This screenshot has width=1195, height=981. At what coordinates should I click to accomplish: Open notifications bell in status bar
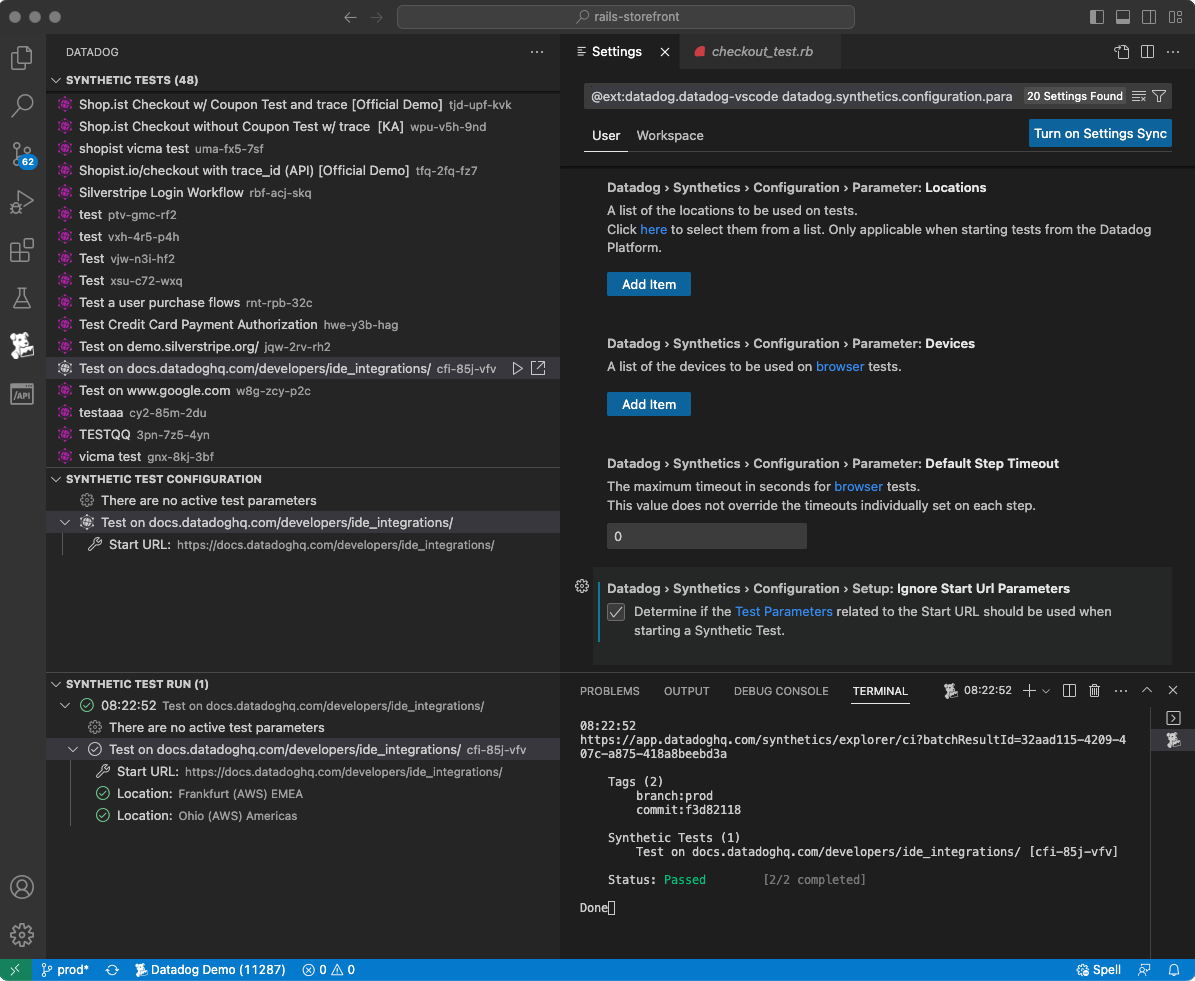tap(1174, 970)
